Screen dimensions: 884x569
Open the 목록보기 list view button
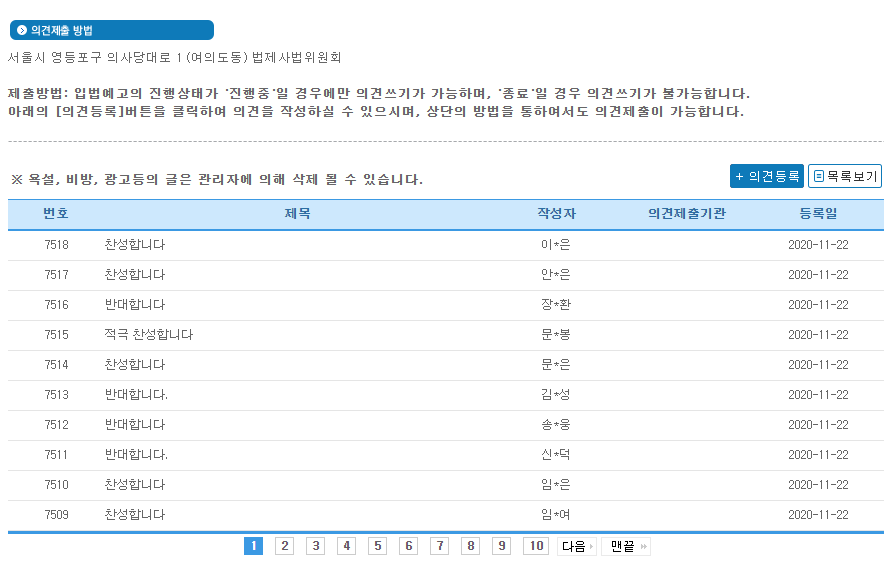click(x=845, y=177)
